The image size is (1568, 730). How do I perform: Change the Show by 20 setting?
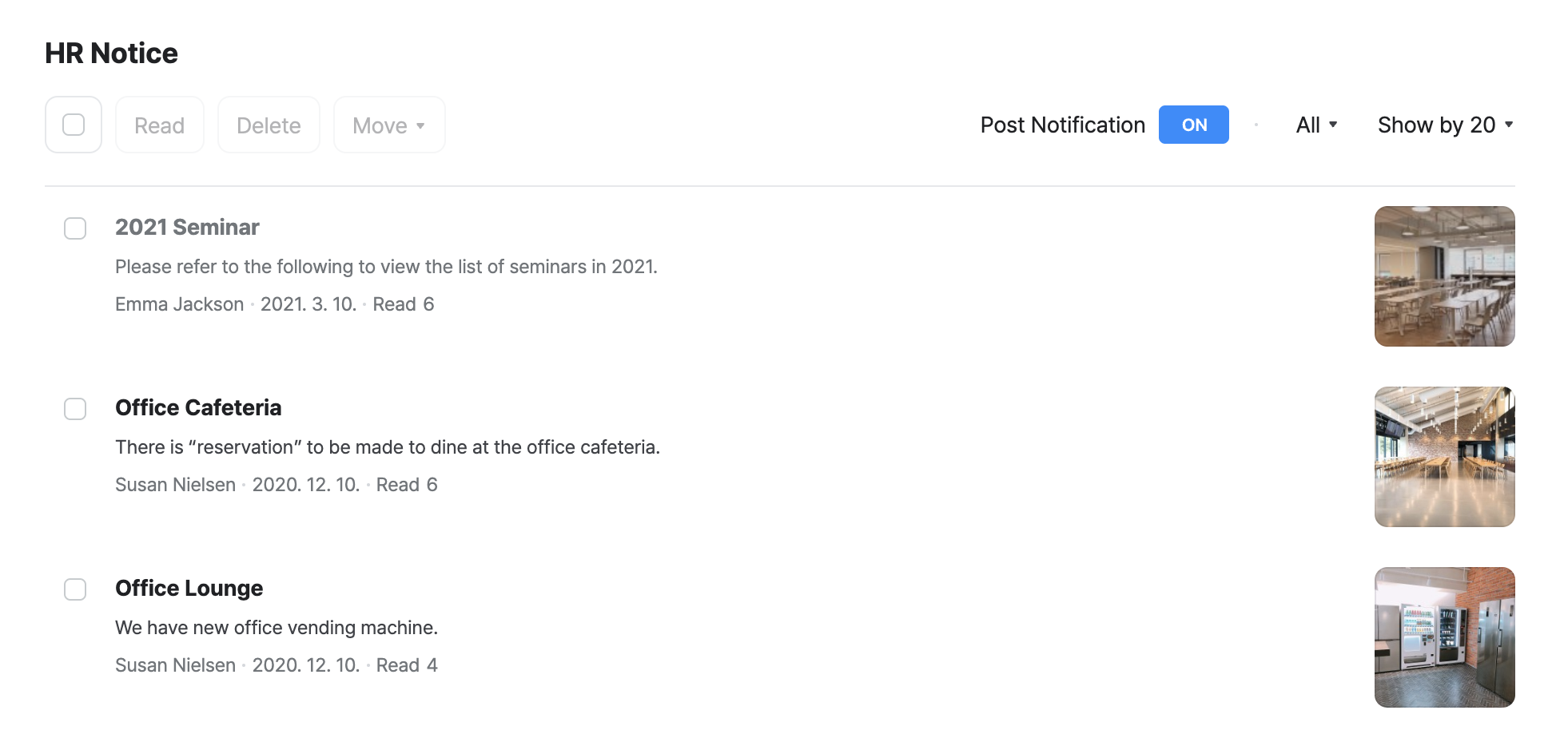(1445, 125)
